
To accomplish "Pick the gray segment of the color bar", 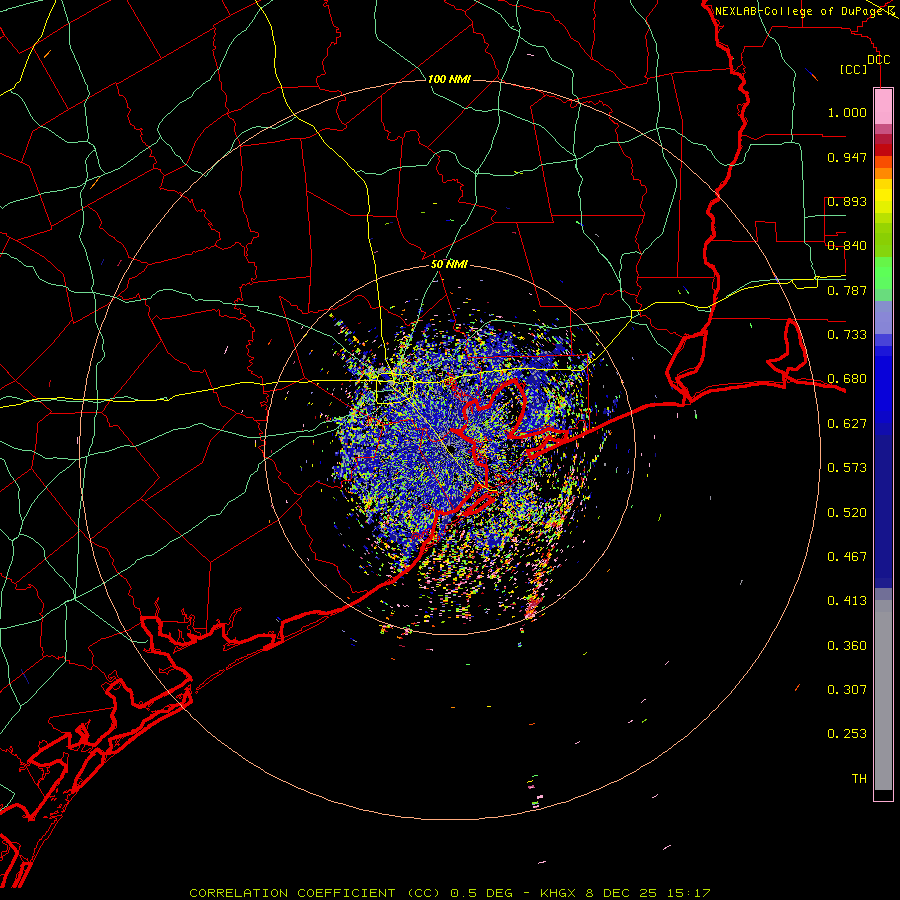I will 883,695.
